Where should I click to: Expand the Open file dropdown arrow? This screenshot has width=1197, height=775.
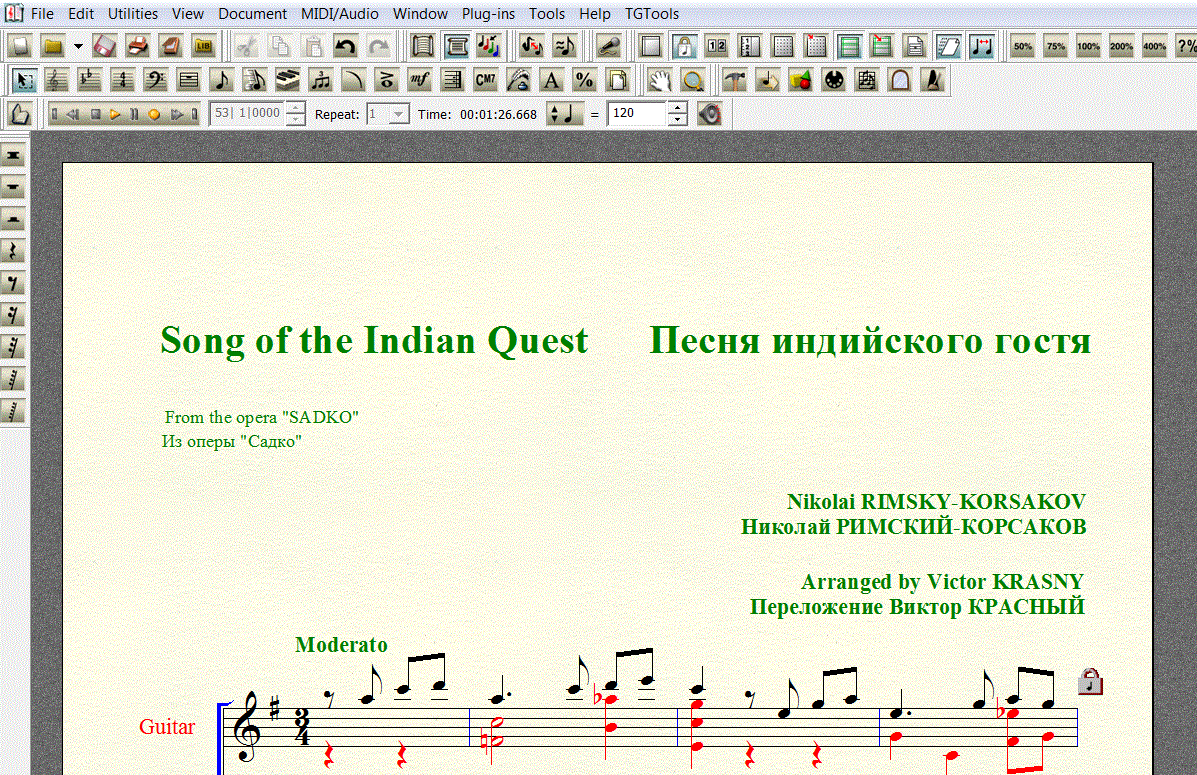tap(78, 47)
